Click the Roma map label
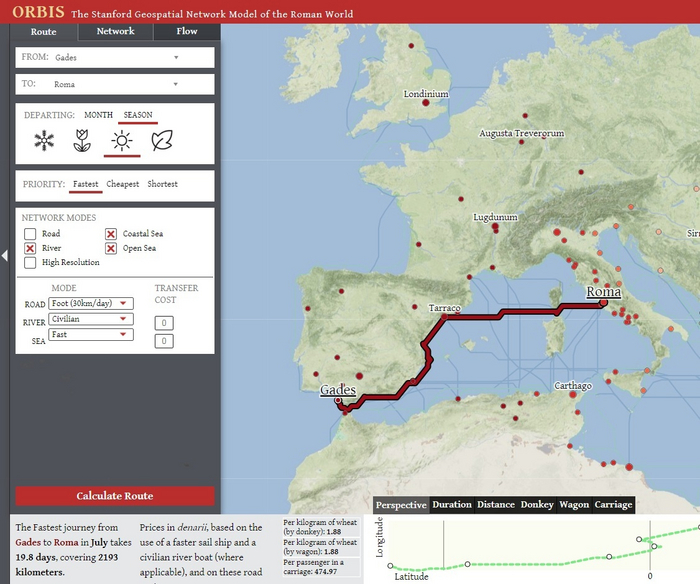This screenshot has height=584, width=700. click(604, 292)
